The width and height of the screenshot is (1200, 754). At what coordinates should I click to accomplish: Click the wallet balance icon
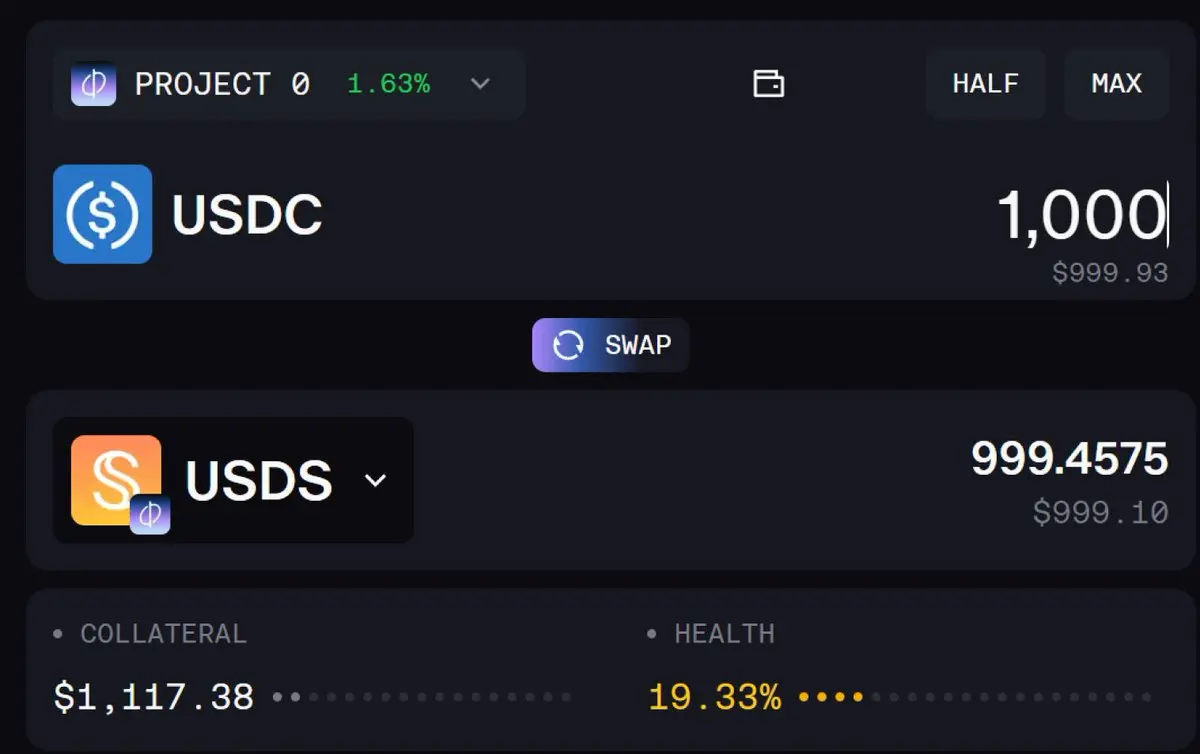click(x=768, y=84)
